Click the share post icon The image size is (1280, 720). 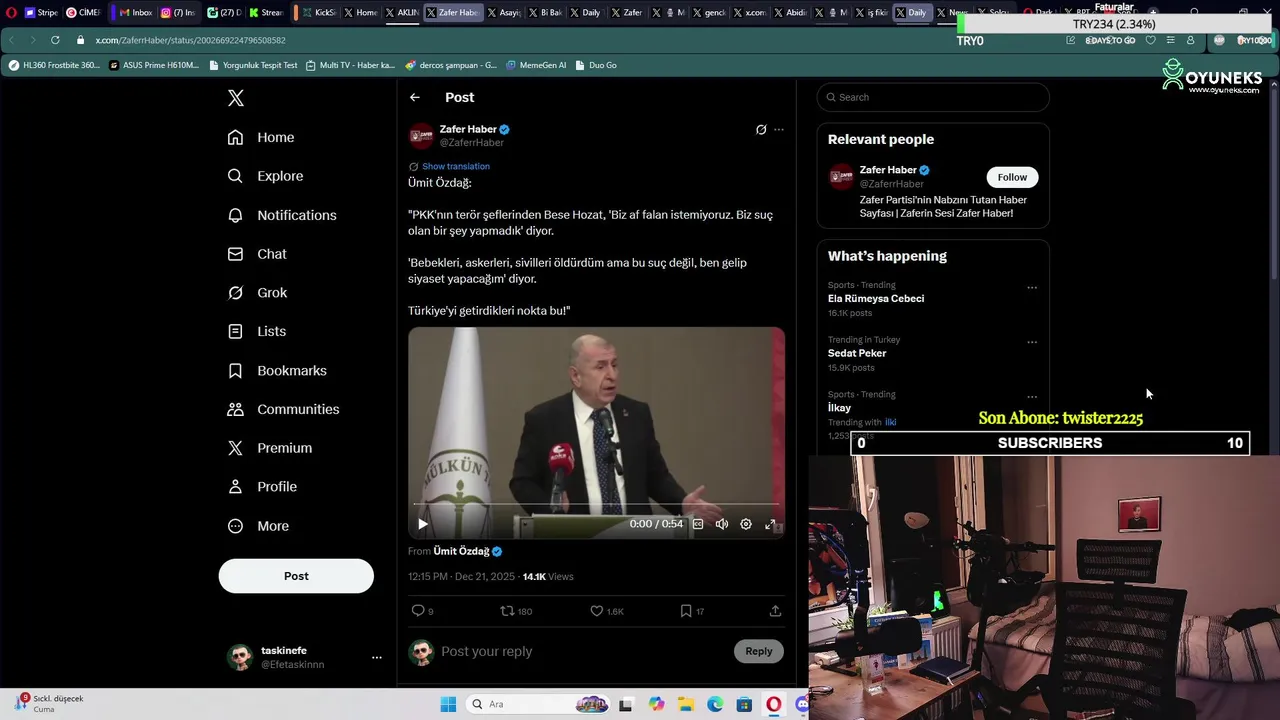click(x=775, y=611)
